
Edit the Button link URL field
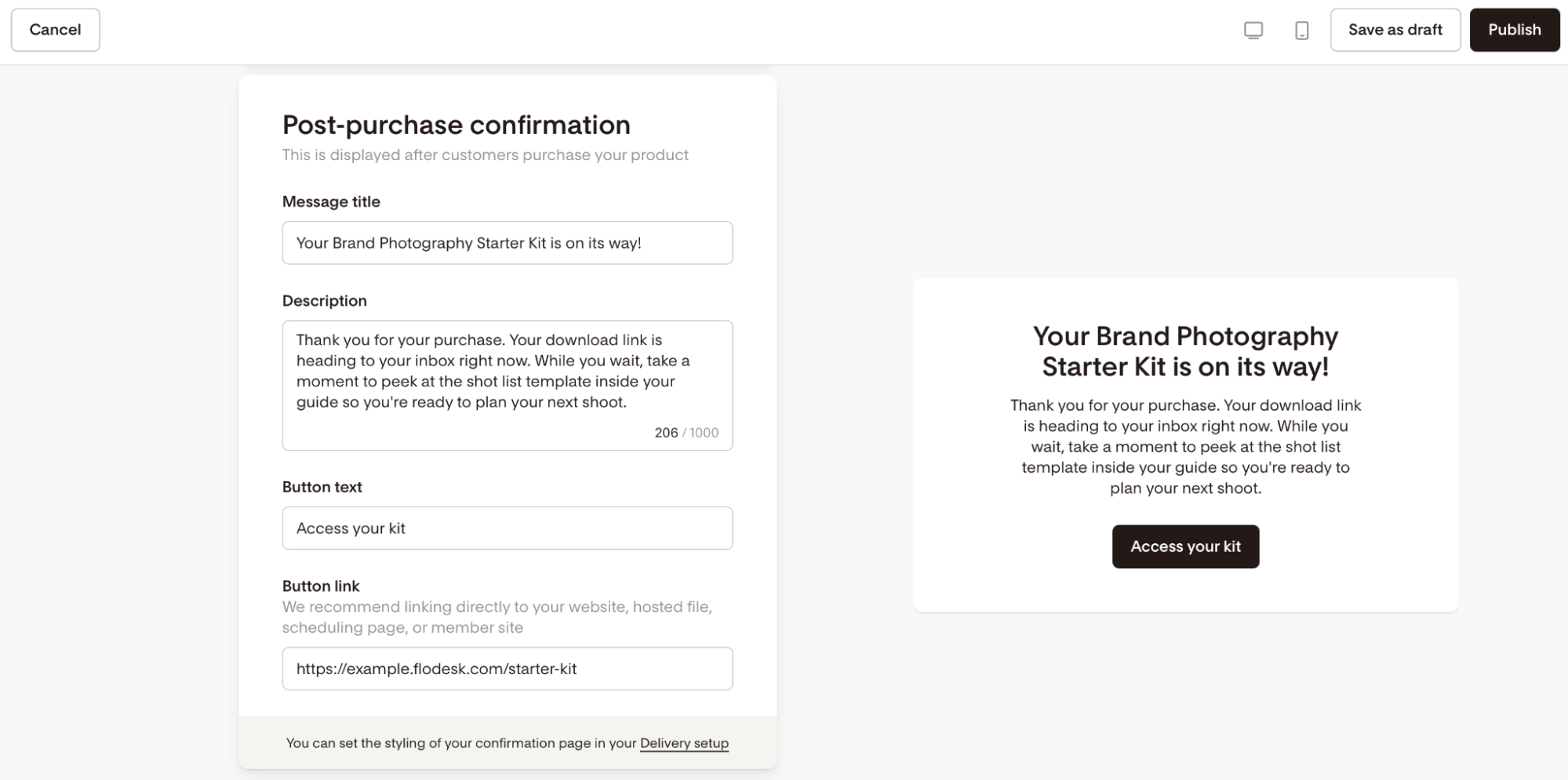coord(508,669)
